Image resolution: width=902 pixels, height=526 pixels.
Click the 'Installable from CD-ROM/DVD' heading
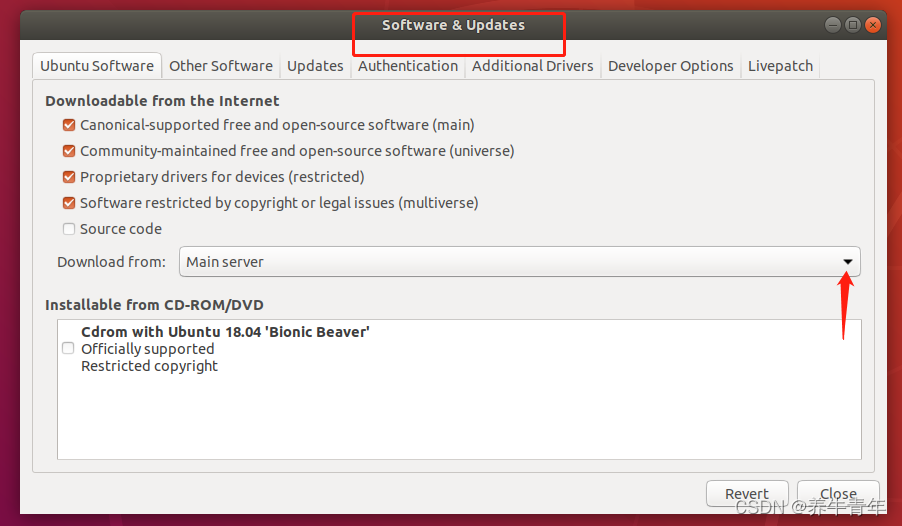[x=154, y=305]
